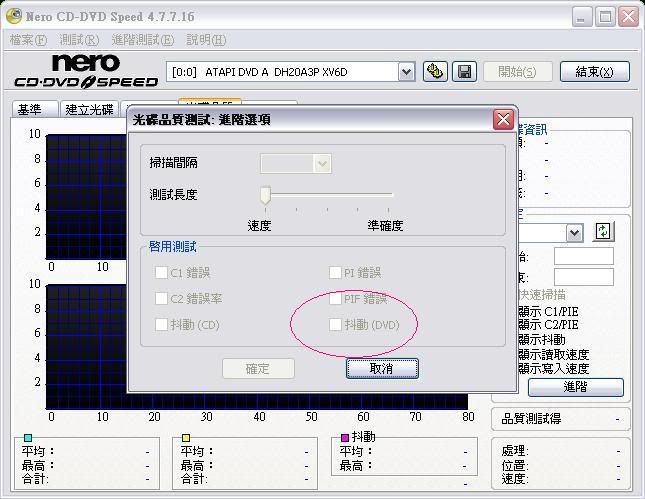
Task: Click the 測試長度 slider handle
Action: click(x=266, y=194)
